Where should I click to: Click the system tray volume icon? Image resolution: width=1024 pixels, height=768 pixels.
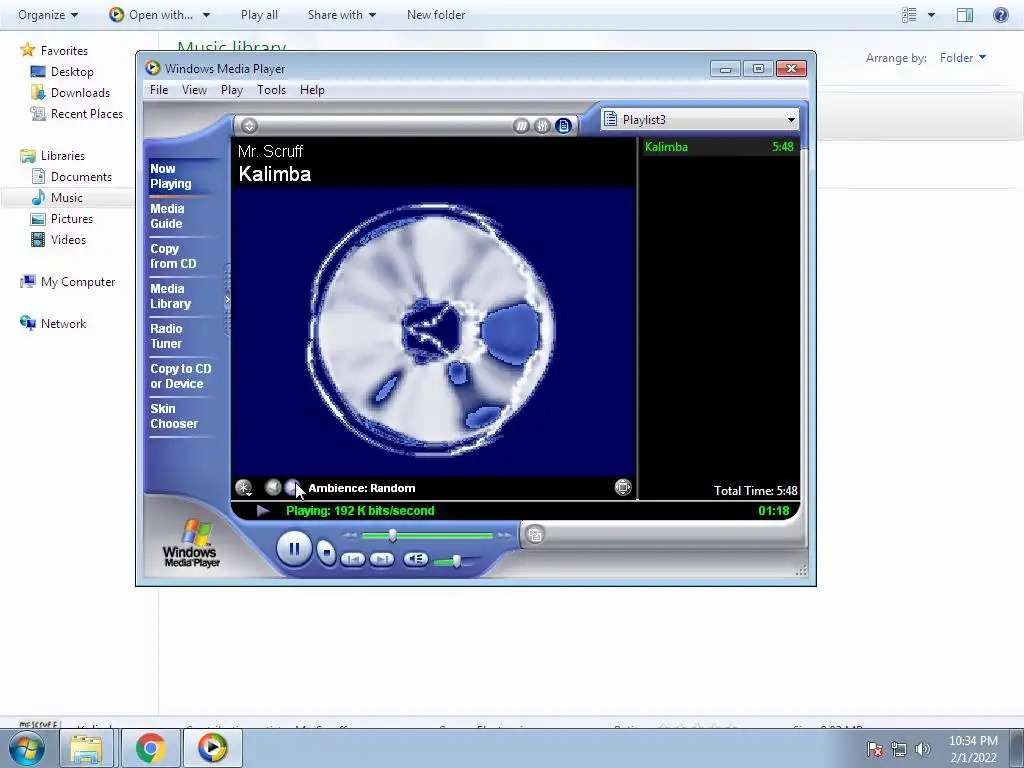[923, 749]
